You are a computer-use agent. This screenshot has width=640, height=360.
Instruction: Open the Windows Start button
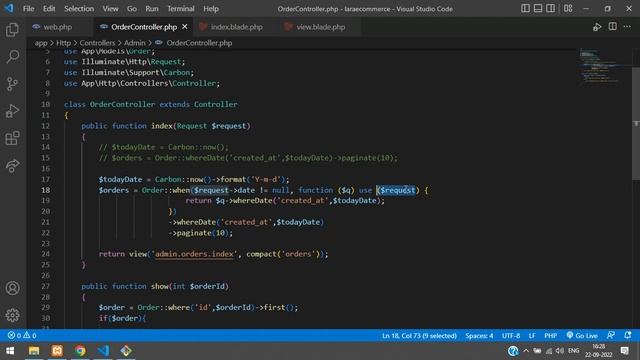click(x=10, y=351)
